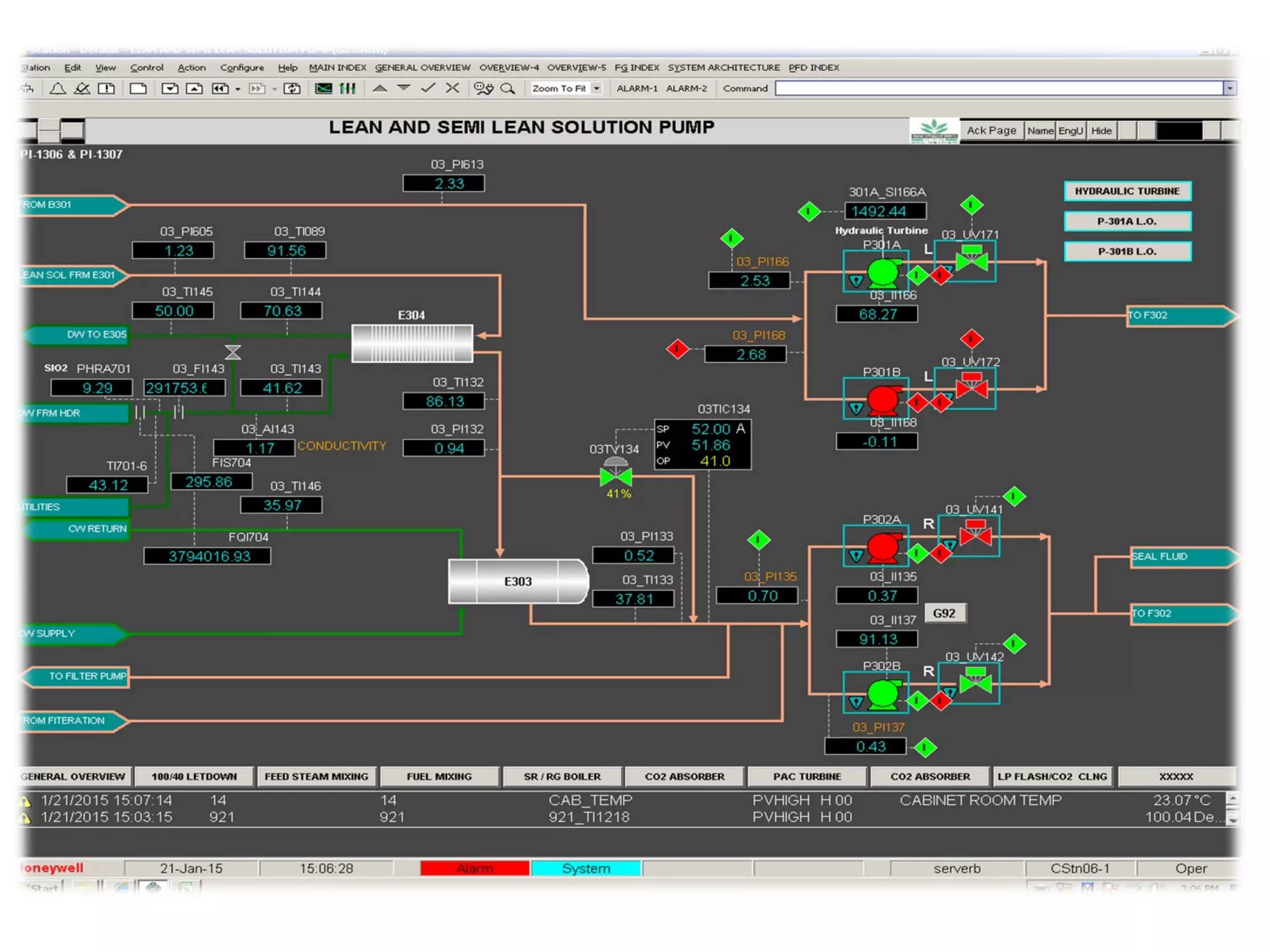
Task: Click the 03TV134 control valve
Action: 615,475
